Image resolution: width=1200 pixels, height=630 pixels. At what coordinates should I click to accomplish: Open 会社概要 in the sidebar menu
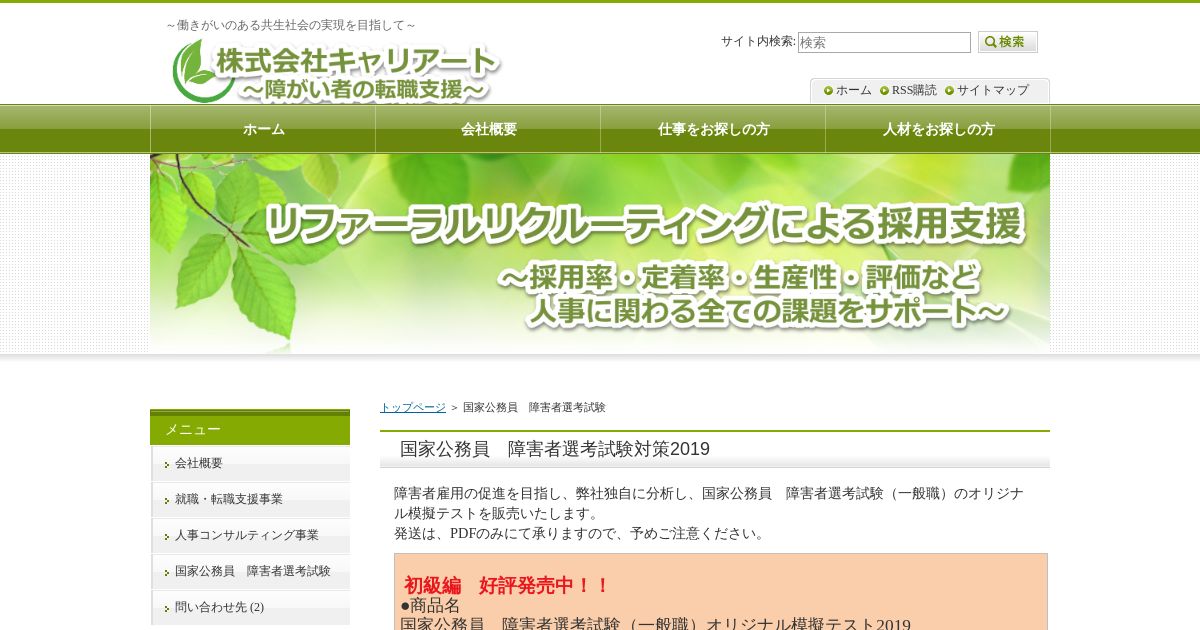point(251,464)
